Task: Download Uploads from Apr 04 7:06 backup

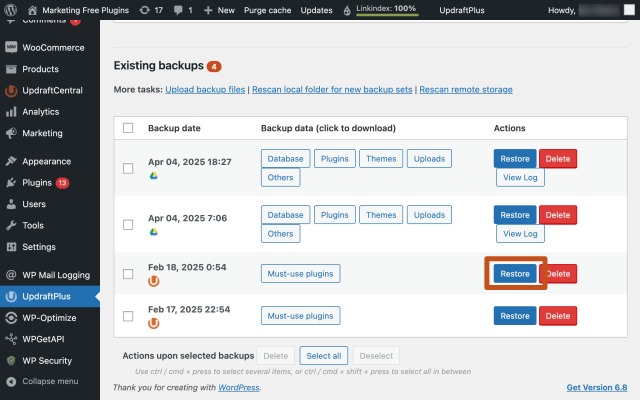Action: 429,215
